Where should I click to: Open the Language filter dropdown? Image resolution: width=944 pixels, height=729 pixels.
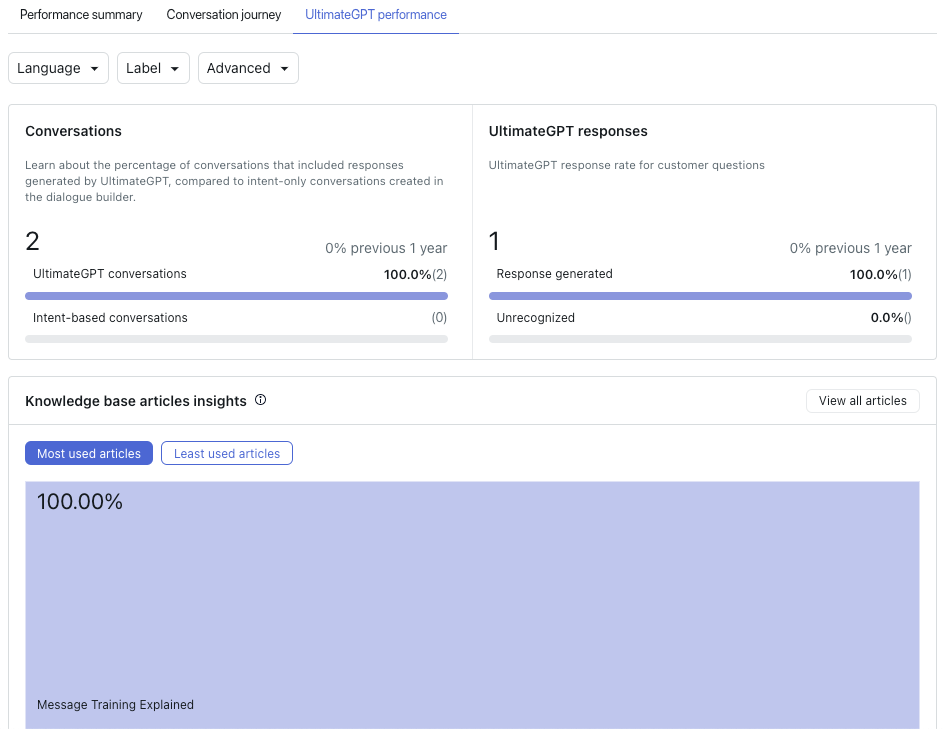58,68
